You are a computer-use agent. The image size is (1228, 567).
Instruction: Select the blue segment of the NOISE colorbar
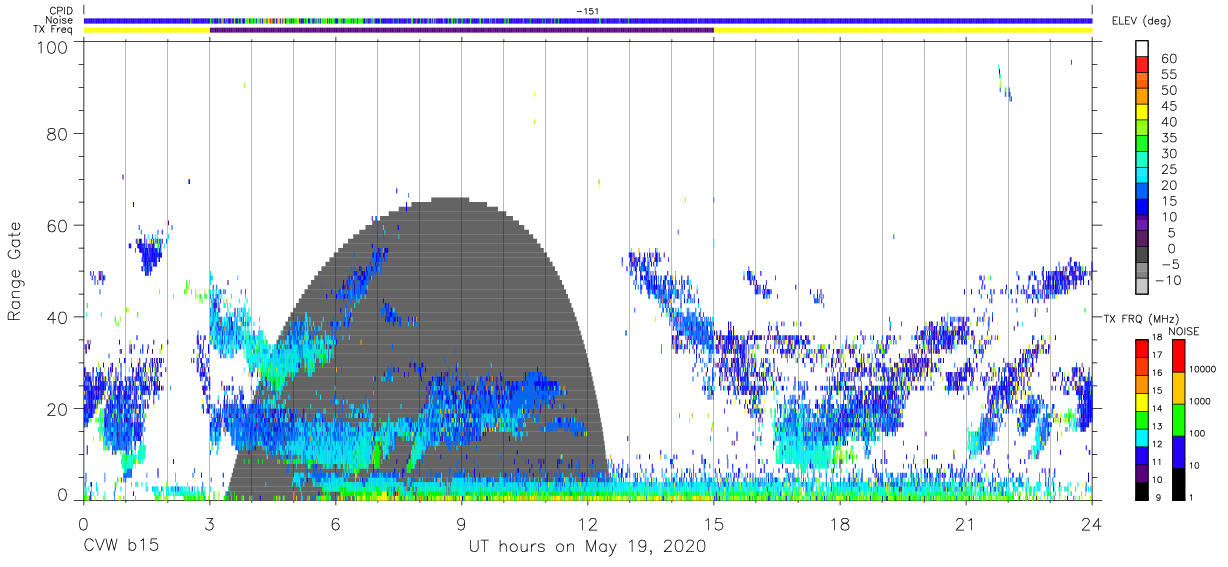(x=1177, y=452)
